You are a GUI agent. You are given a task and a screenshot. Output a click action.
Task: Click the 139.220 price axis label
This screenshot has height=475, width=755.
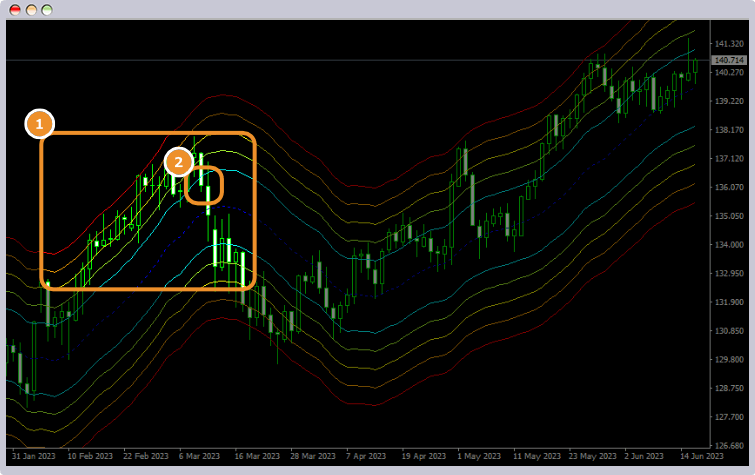(729, 101)
